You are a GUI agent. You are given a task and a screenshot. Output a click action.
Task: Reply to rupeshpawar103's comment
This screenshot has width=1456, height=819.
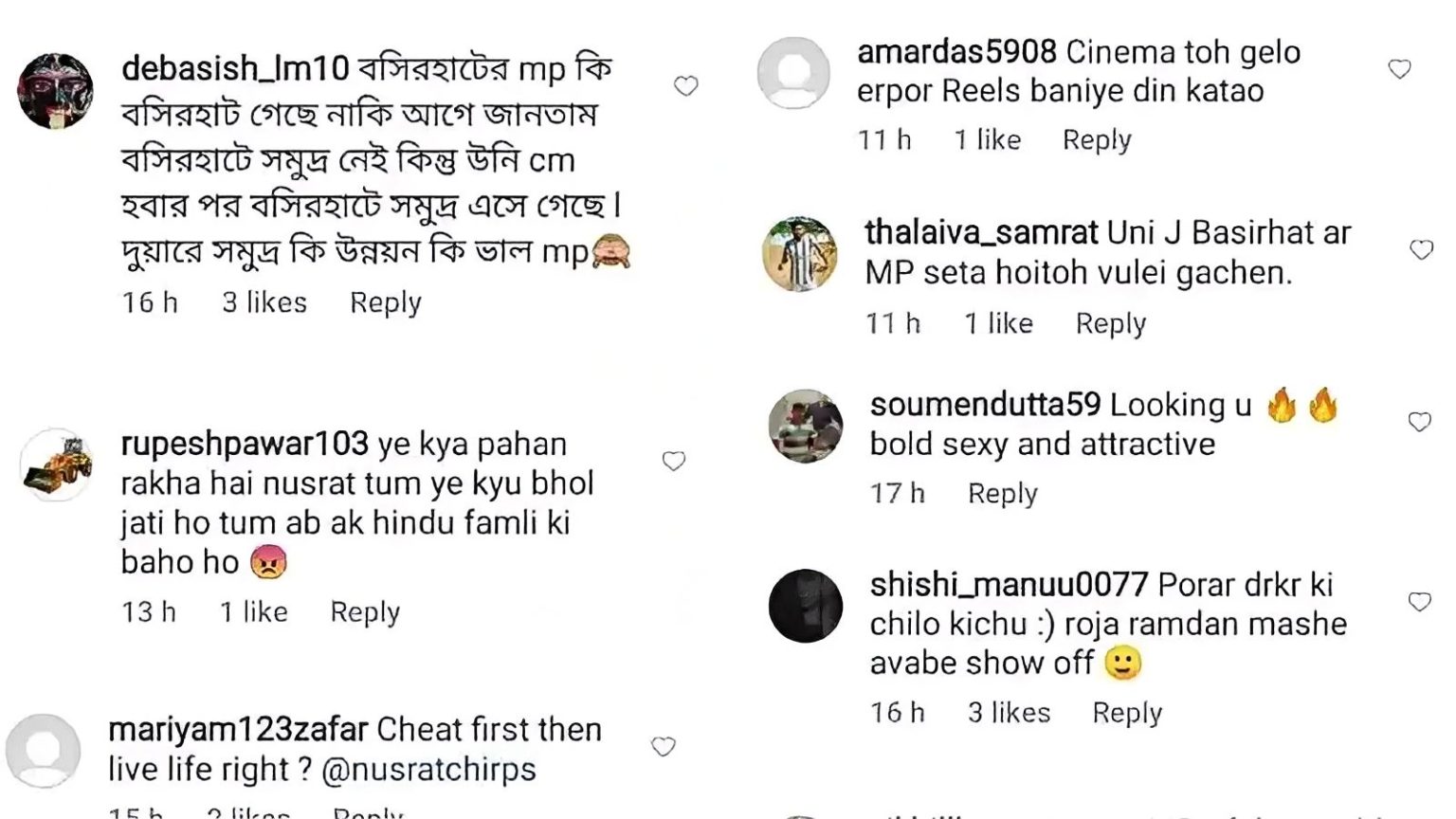click(365, 612)
